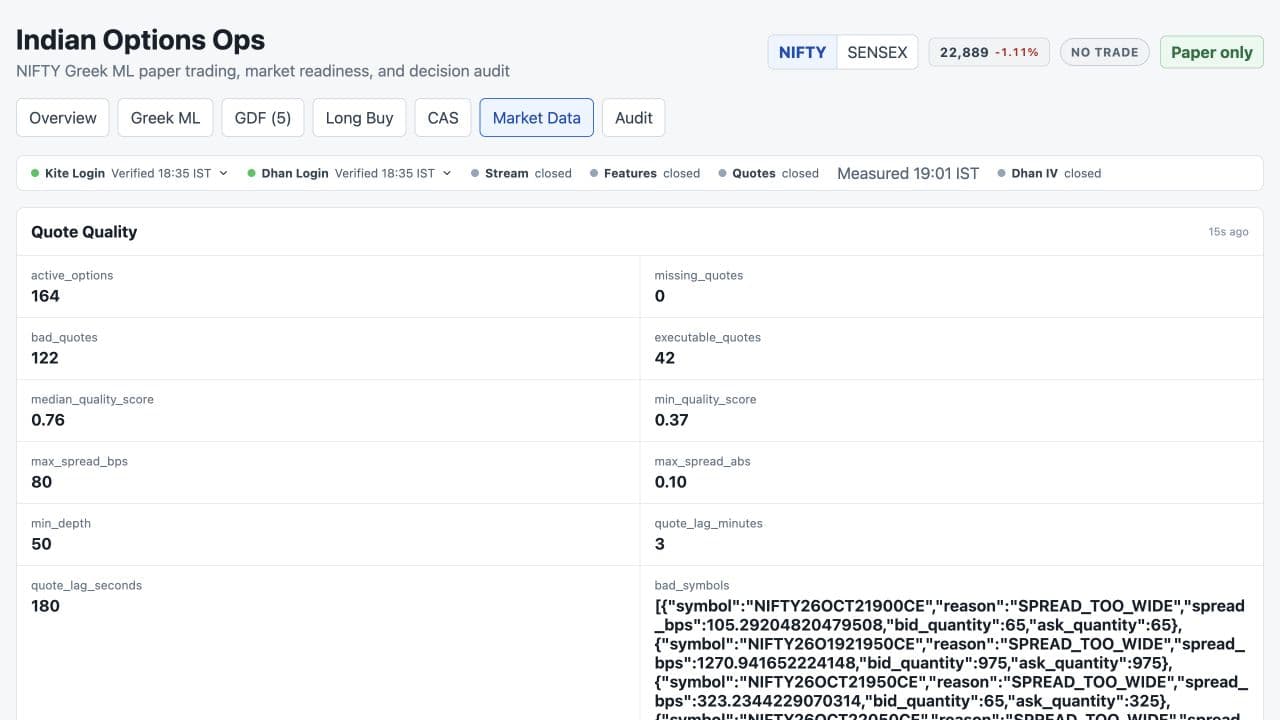Go to the Long Buy tab
Screen dimensions: 1280x720
359,117
